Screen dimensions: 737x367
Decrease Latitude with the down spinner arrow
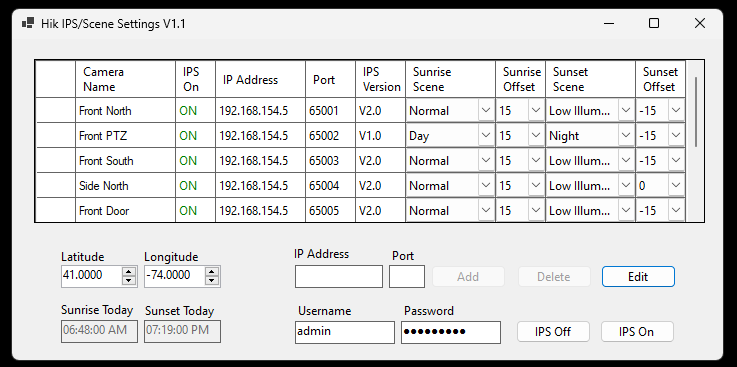[129, 281]
